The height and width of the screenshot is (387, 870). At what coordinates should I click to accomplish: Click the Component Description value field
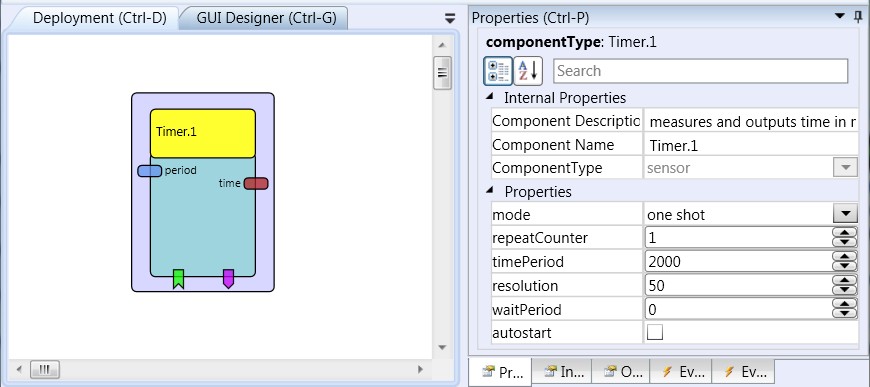point(751,122)
